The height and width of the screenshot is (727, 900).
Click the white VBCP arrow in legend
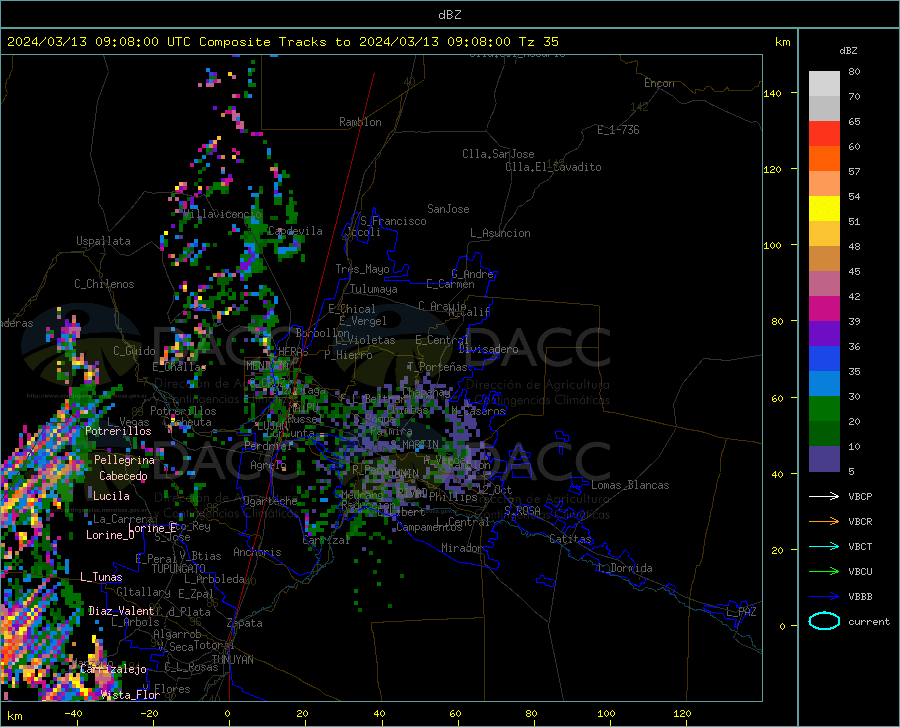coord(824,496)
